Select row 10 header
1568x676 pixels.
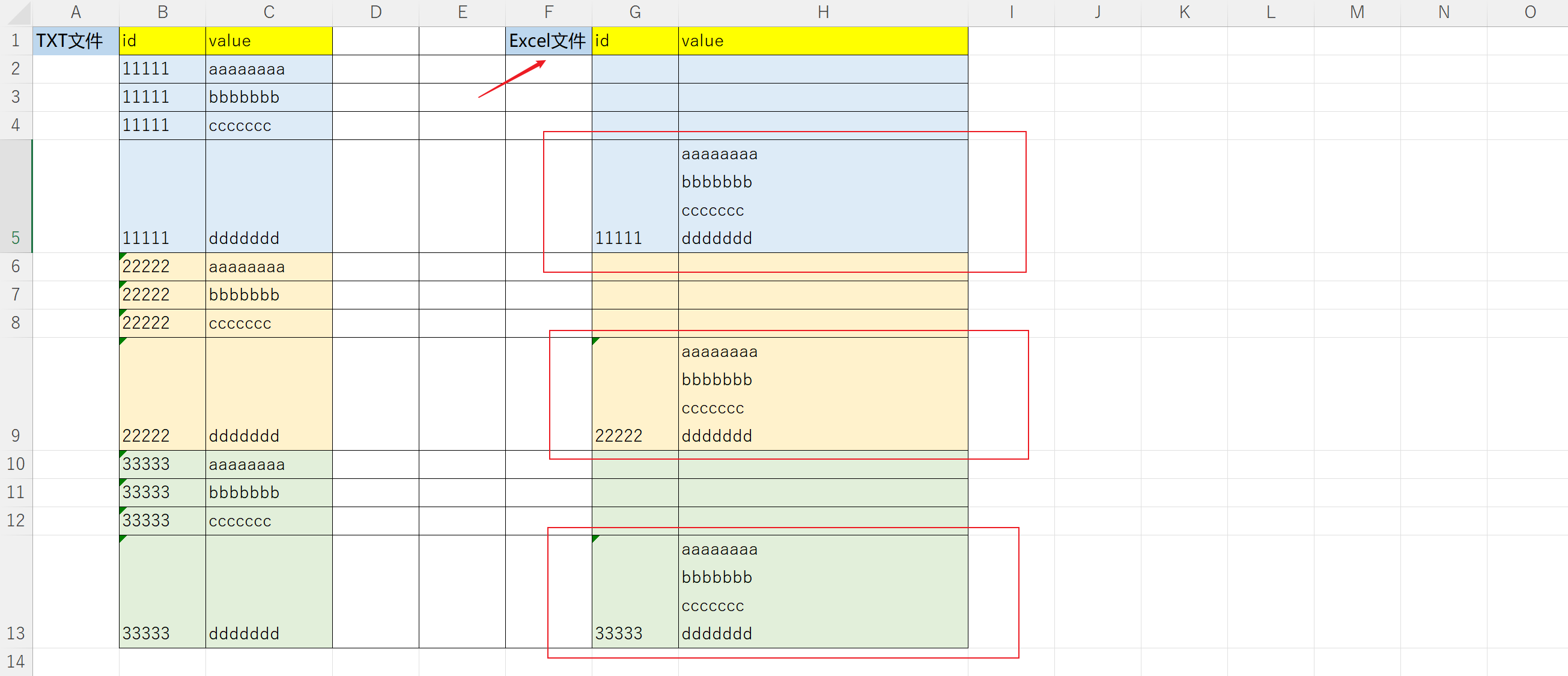pos(16,464)
